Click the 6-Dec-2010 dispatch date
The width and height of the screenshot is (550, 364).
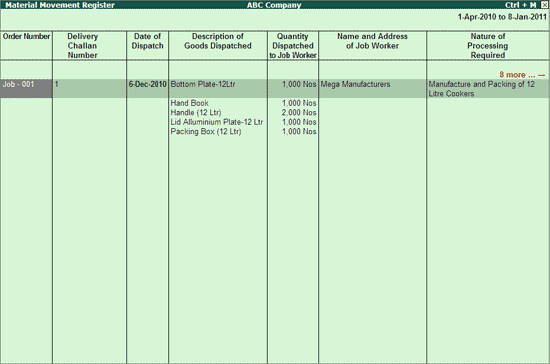(x=147, y=84)
